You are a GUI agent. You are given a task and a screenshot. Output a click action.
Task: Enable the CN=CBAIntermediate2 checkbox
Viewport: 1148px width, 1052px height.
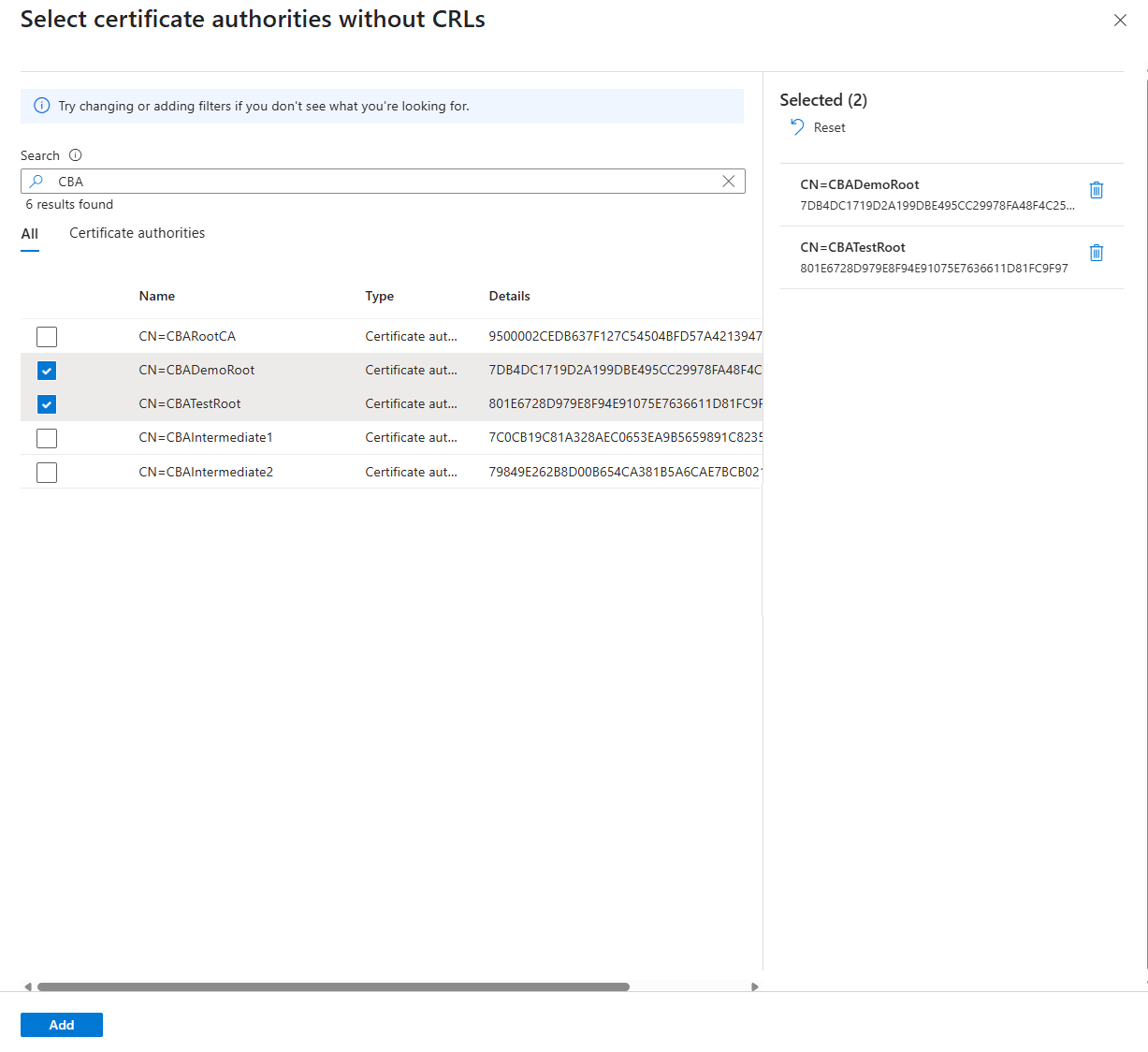[x=46, y=472]
